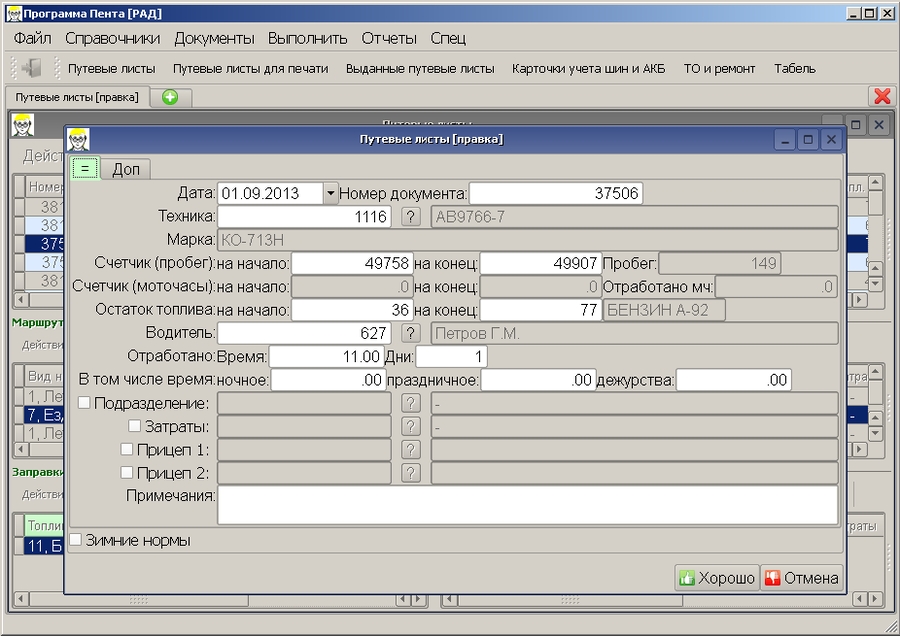
Task: Click the Примечания text field
Action: click(x=527, y=505)
